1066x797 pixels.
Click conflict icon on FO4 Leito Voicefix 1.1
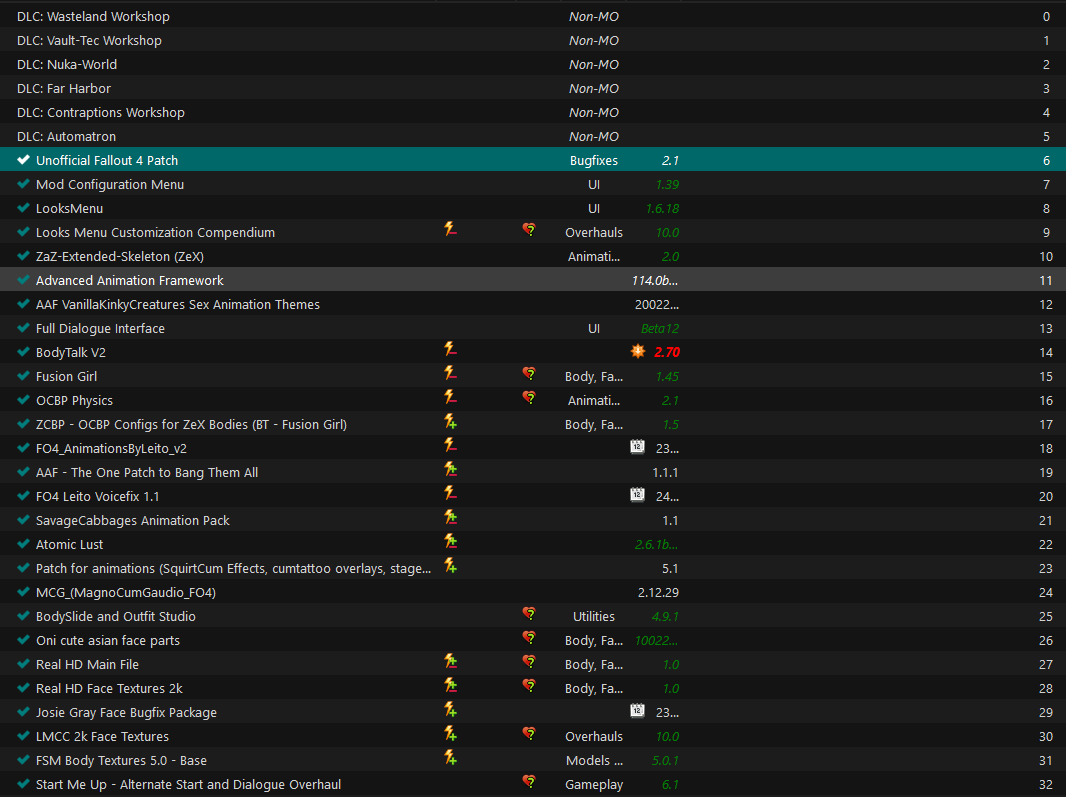450,493
